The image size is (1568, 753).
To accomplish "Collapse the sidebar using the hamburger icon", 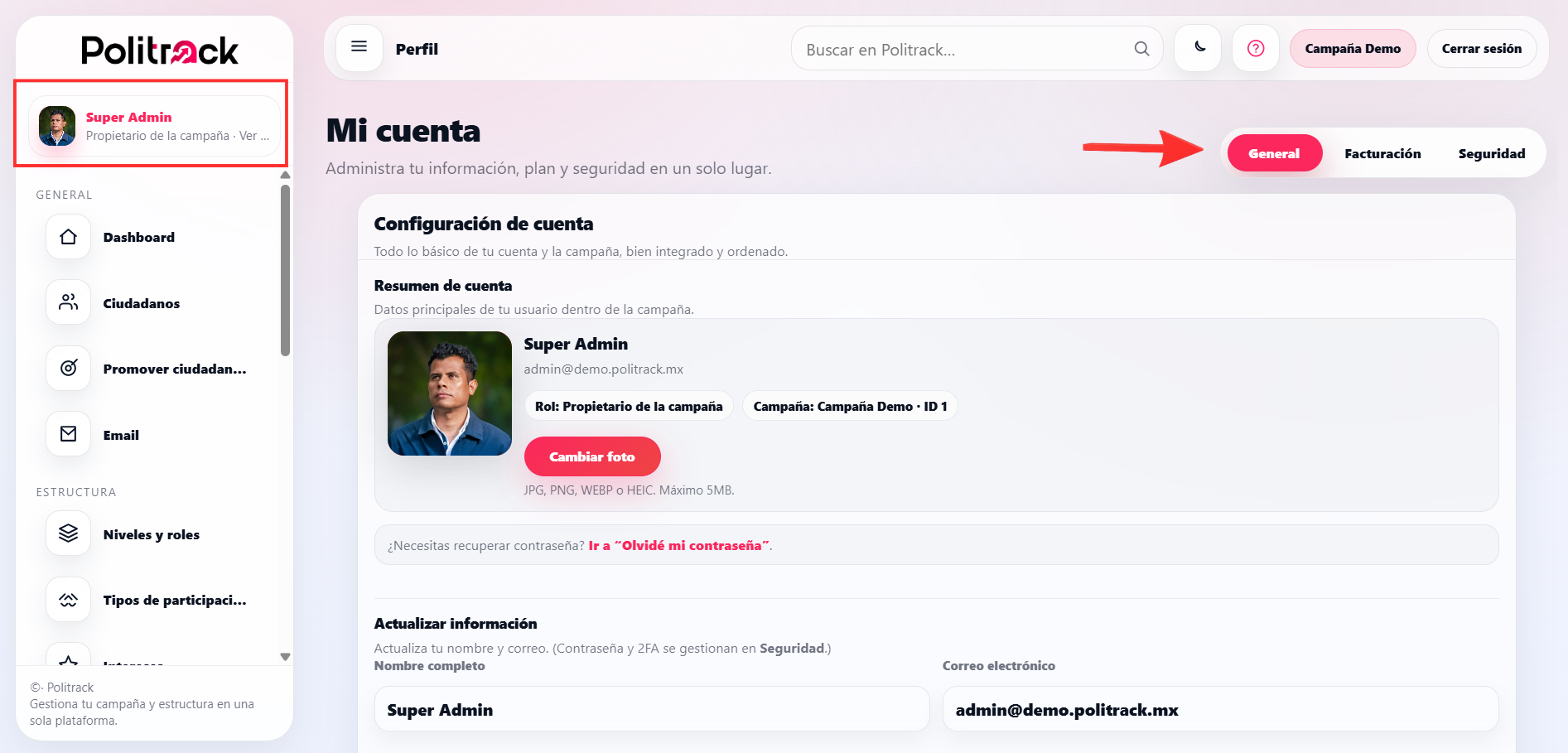I will click(359, 47).
